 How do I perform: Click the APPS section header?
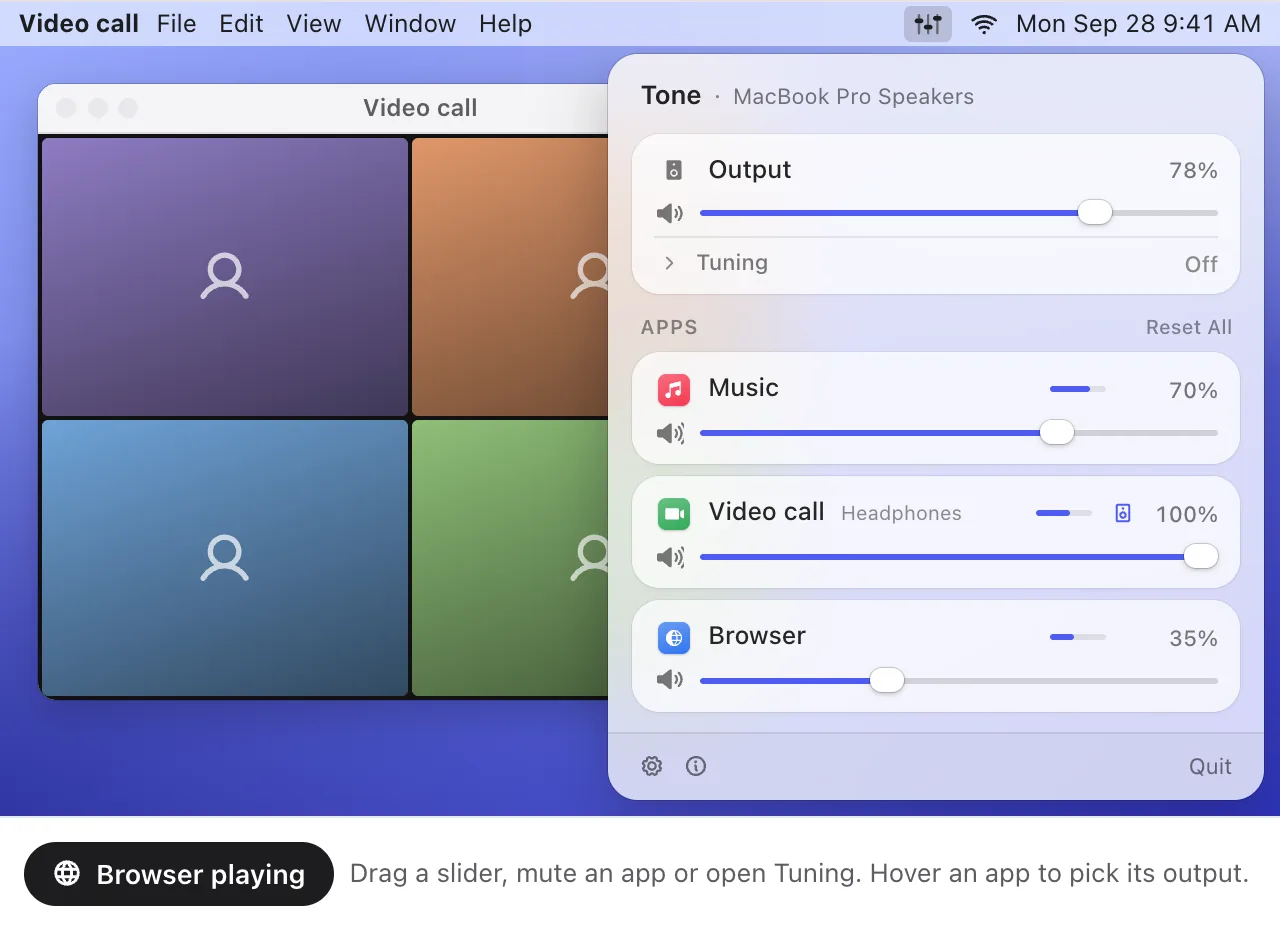pos(669,327)
